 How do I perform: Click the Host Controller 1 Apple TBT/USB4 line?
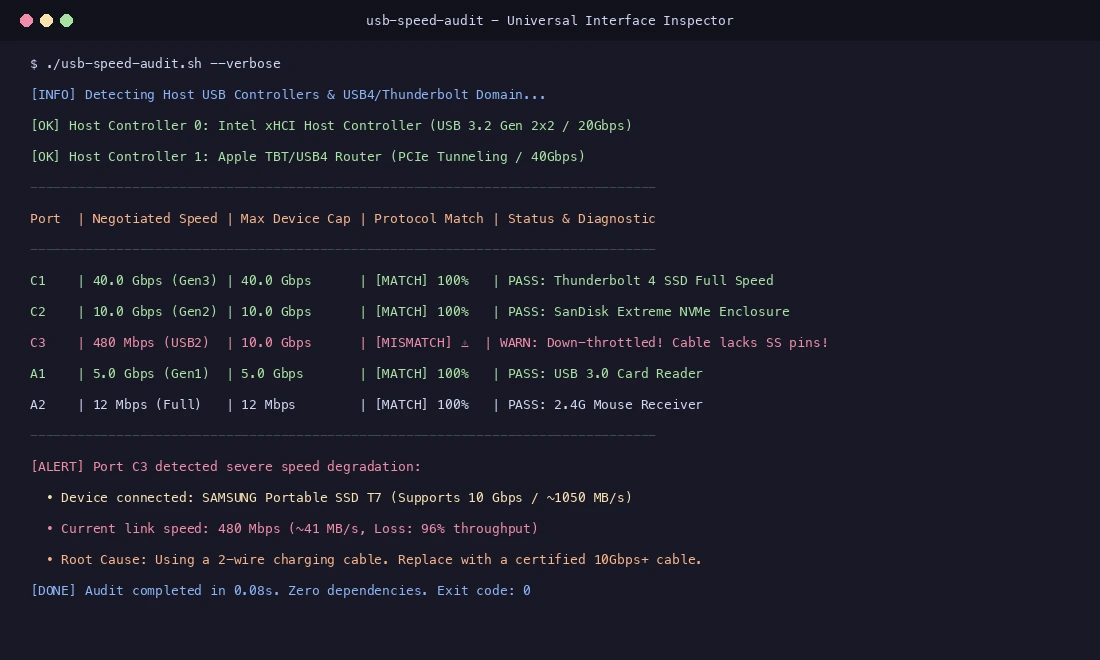pos(307,156)
